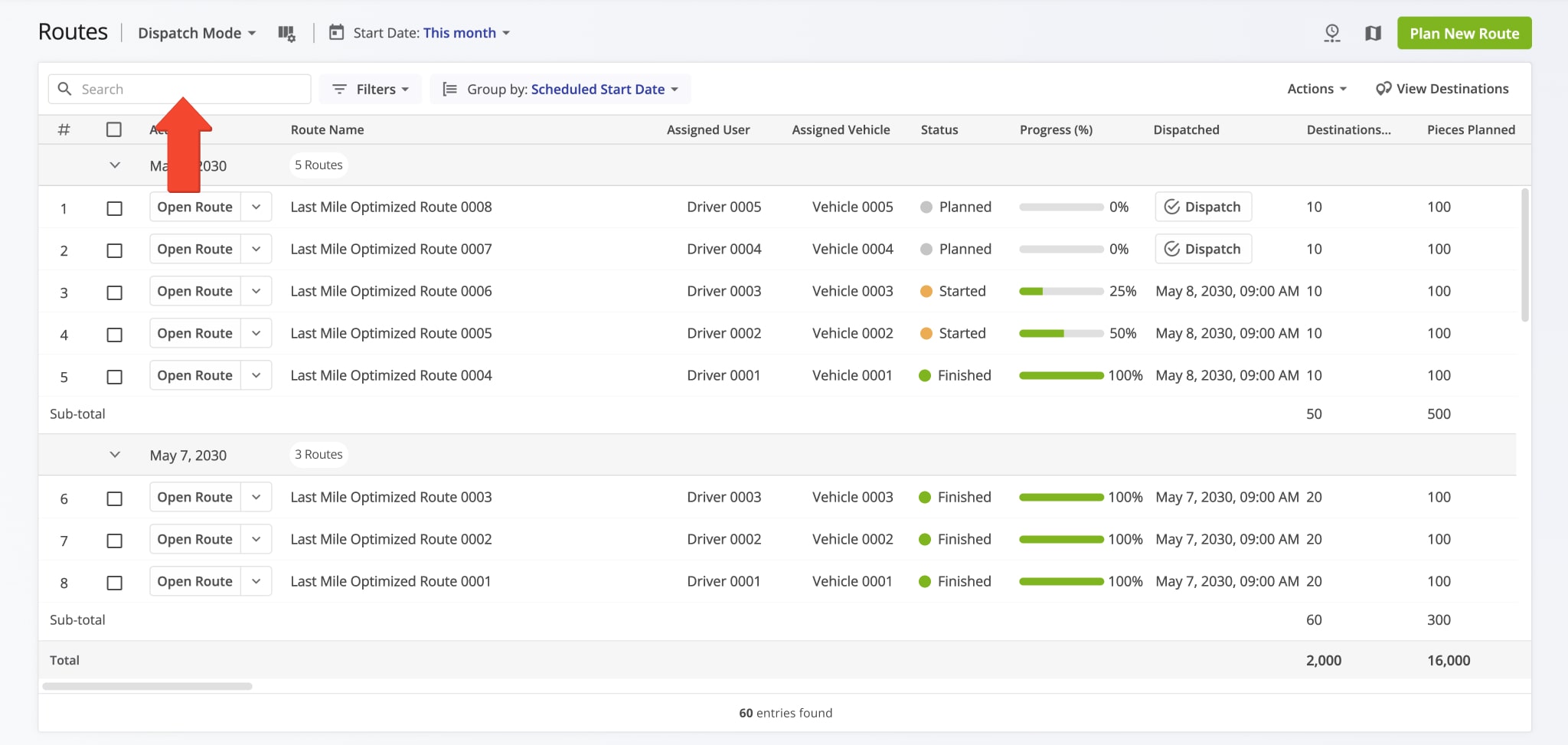Check the box for Last Mile Optimized Route 0008
The height and width of the screenshot is (745, 1568).
coord(114,208)
